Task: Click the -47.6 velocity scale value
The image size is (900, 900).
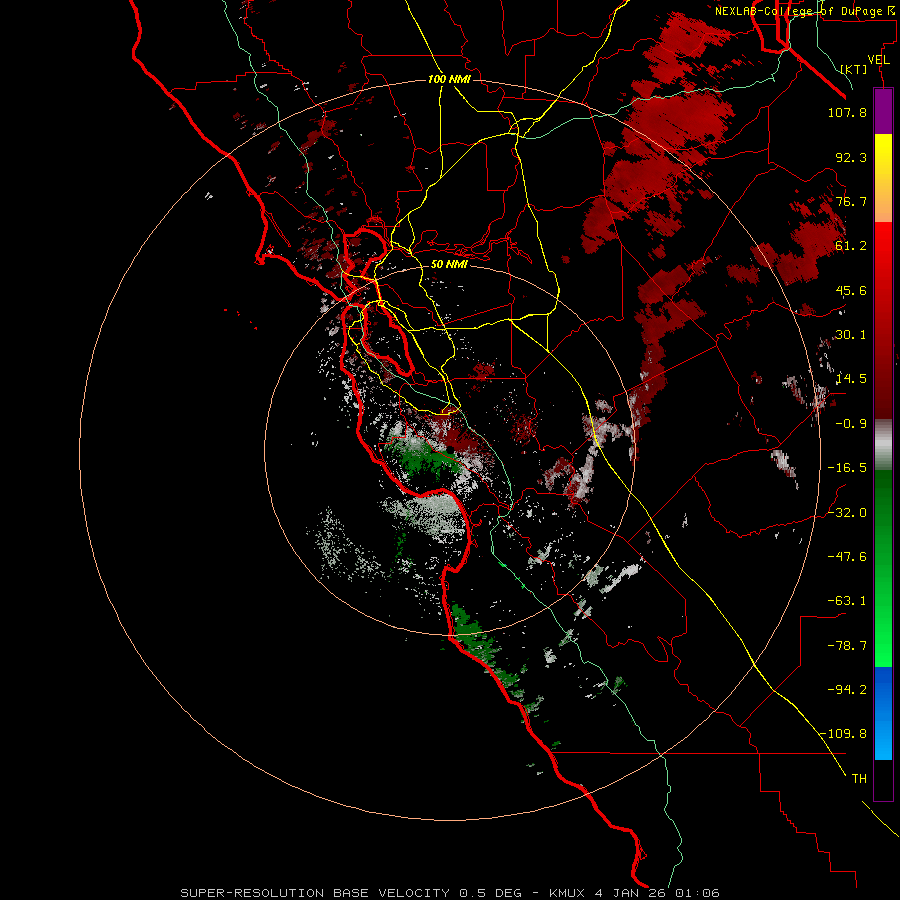Action: (847, 557)
